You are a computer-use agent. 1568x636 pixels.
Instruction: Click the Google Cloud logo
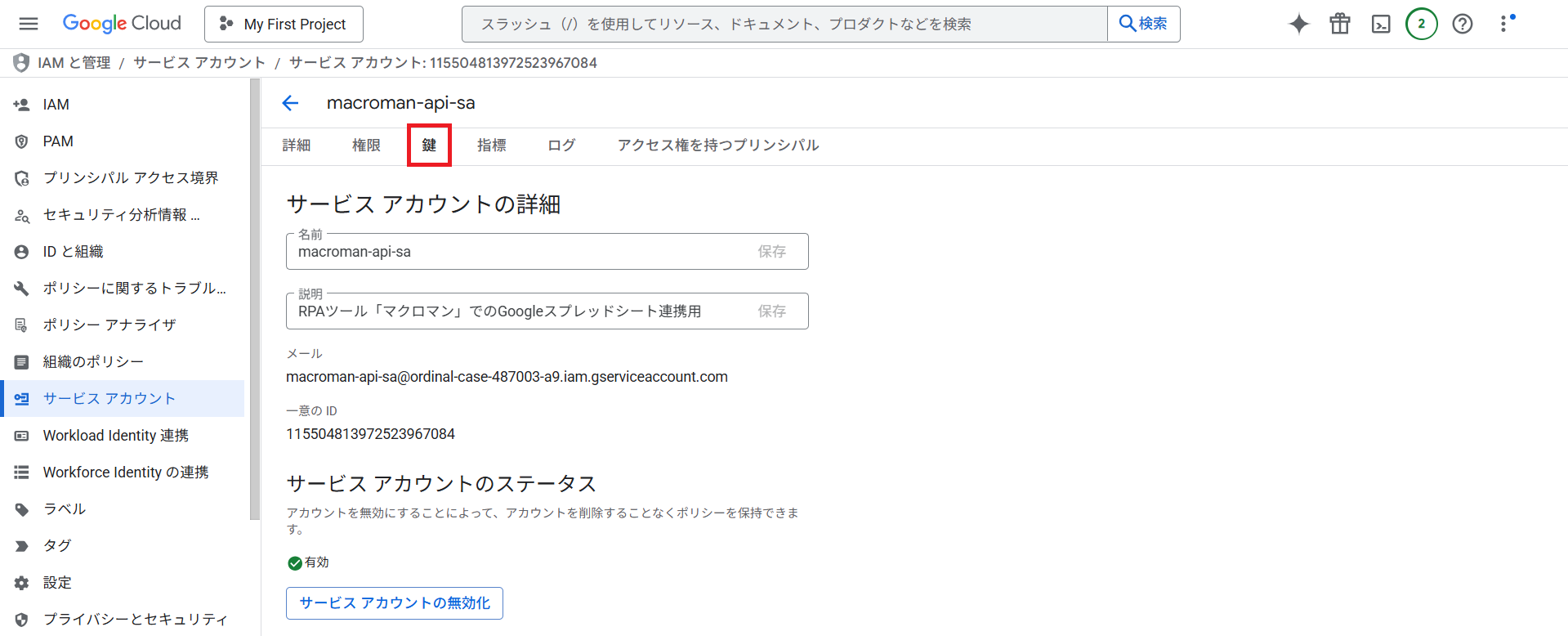coord(122,24)
